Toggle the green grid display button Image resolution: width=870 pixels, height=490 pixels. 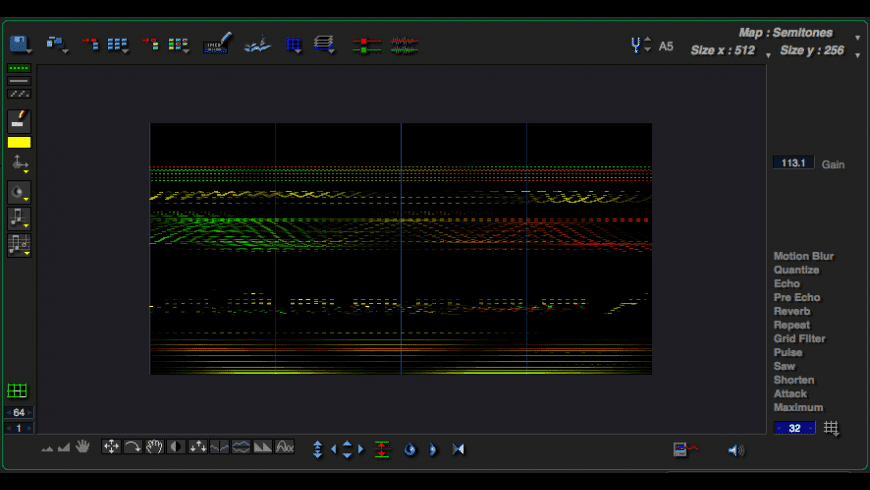(x=17, y=391)
